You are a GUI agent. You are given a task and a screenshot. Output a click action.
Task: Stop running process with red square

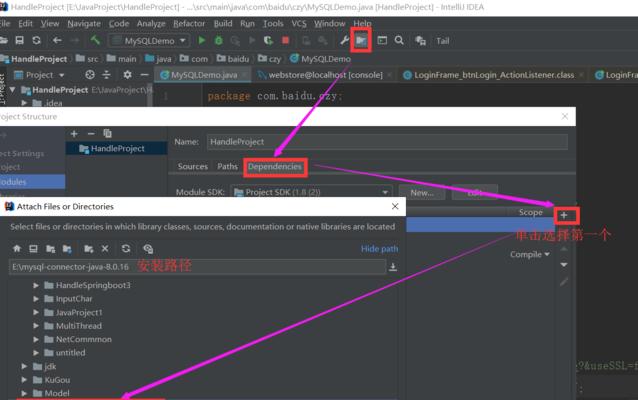coord(286,40)
